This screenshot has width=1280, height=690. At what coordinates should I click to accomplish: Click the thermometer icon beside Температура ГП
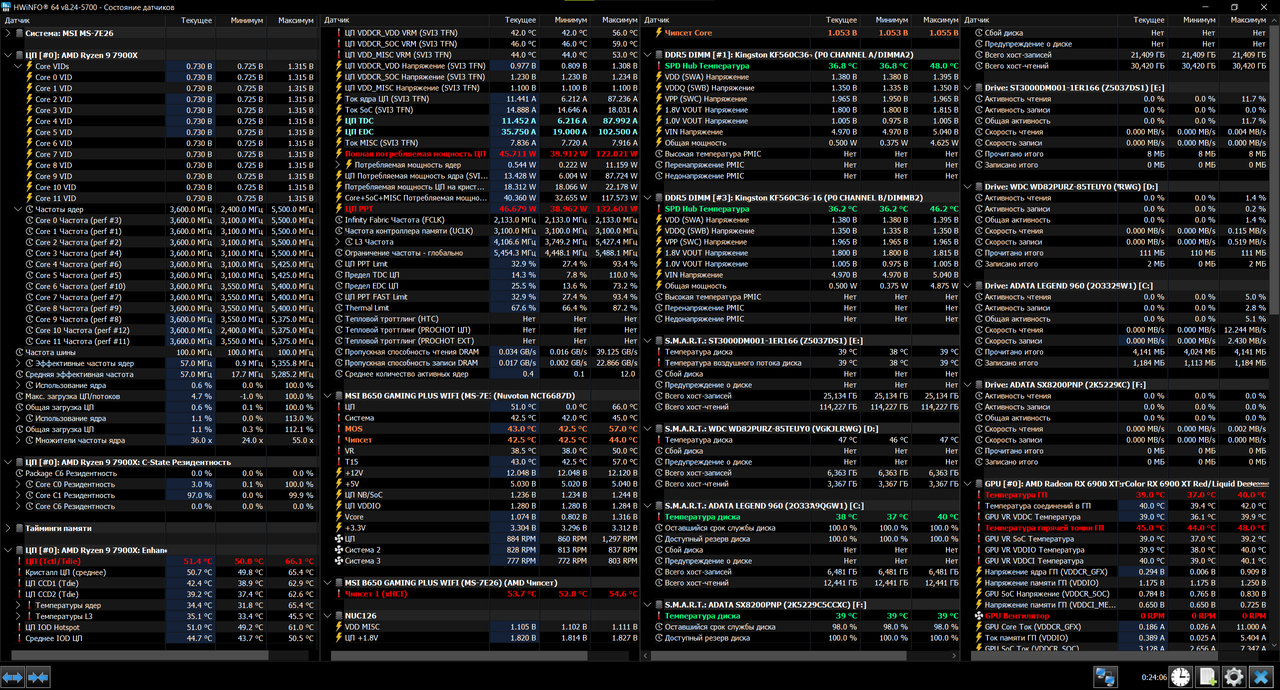(978, 495)
